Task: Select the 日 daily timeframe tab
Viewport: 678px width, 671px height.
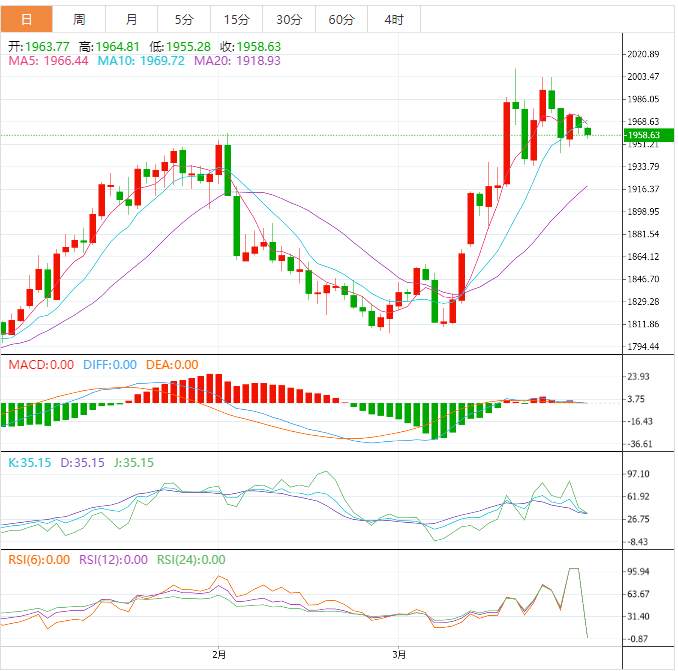Action: point(26,20)
